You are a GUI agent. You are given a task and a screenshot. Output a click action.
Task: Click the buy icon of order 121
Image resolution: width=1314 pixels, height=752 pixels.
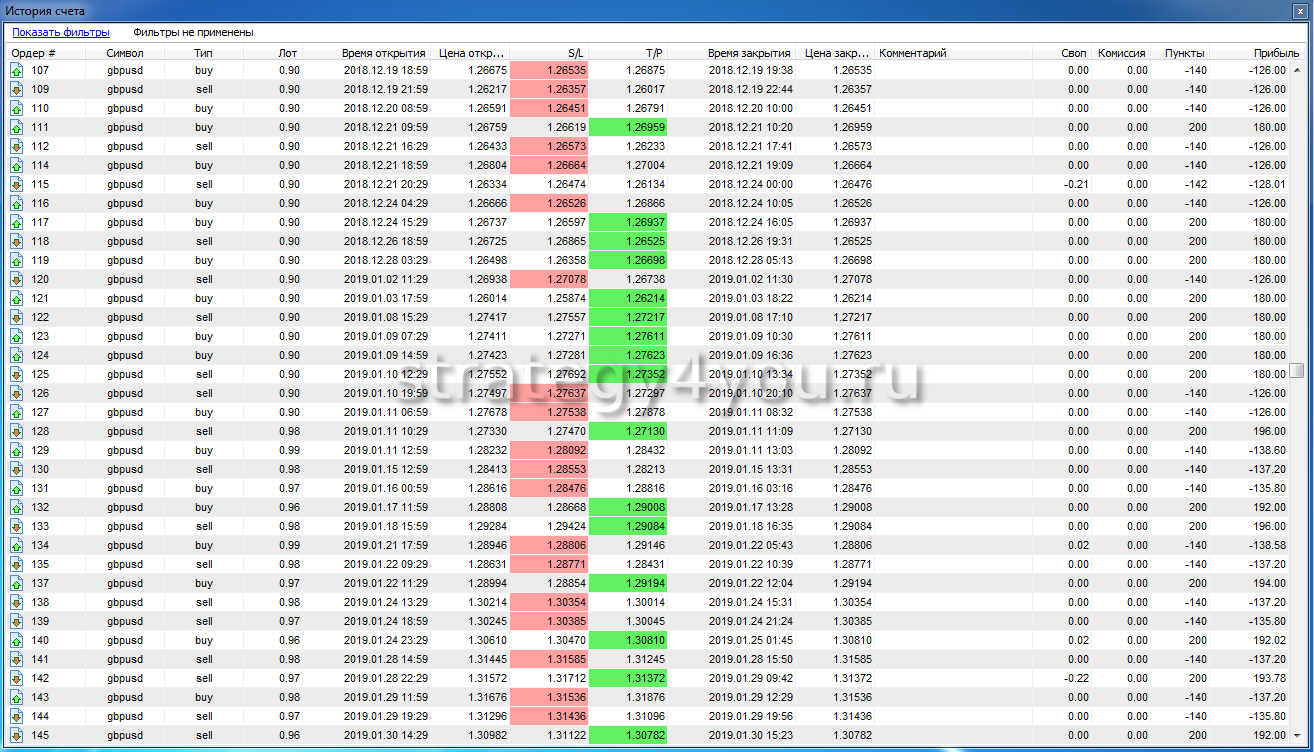[x=16, y=298]
